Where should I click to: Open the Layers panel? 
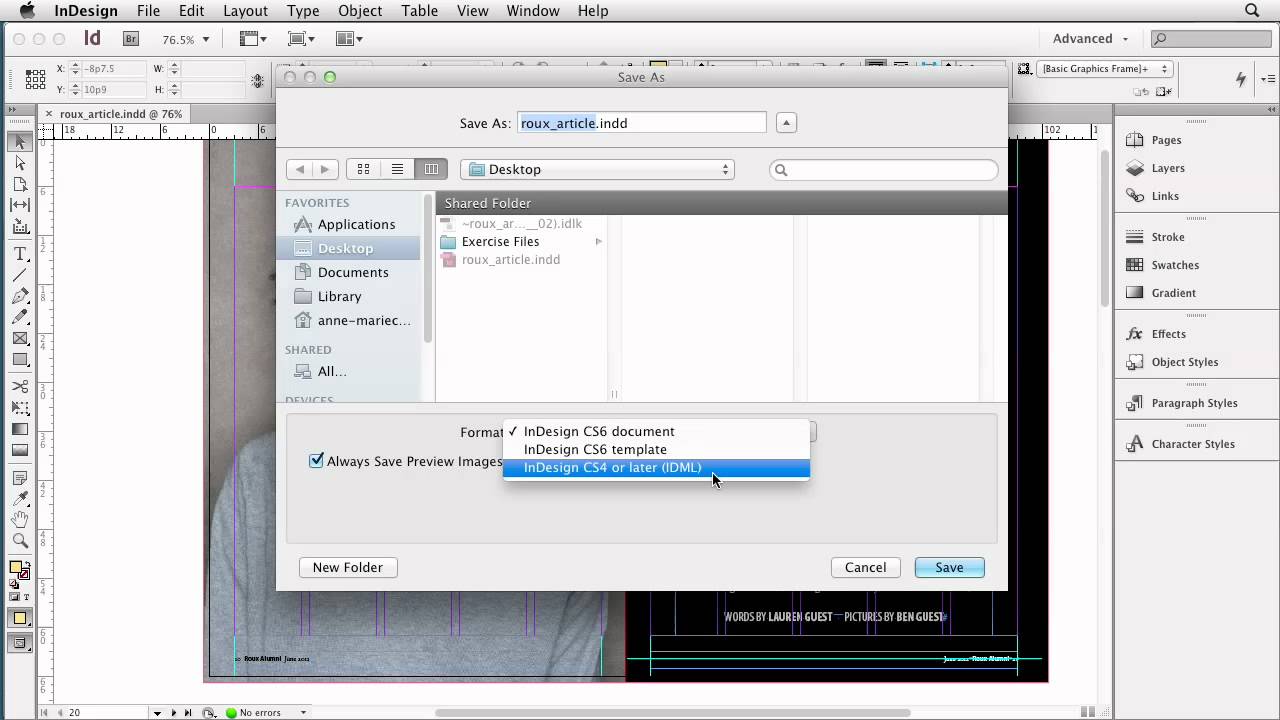coord(1167,168)
